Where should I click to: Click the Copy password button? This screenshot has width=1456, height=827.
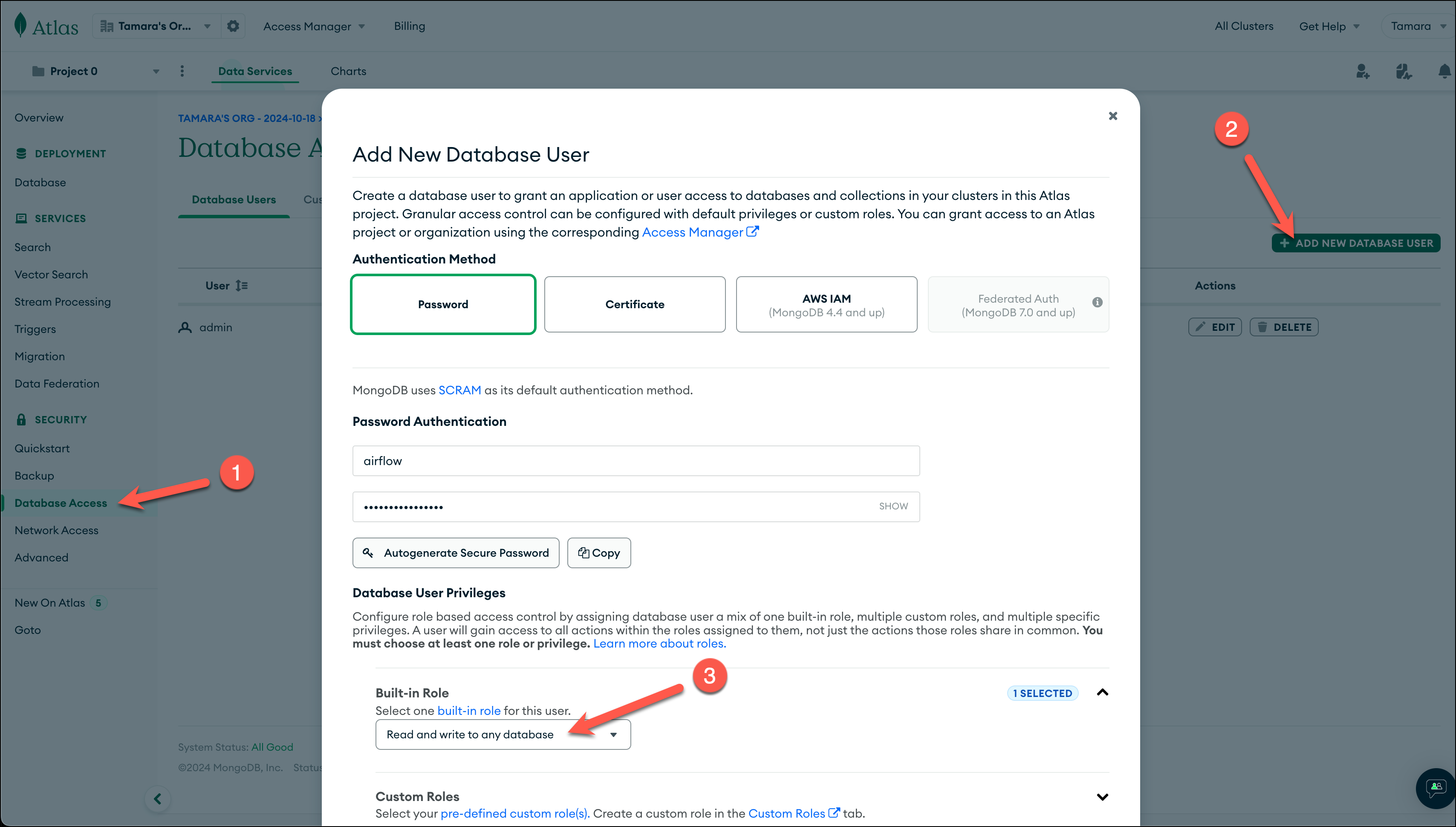[x=598, y=552]
